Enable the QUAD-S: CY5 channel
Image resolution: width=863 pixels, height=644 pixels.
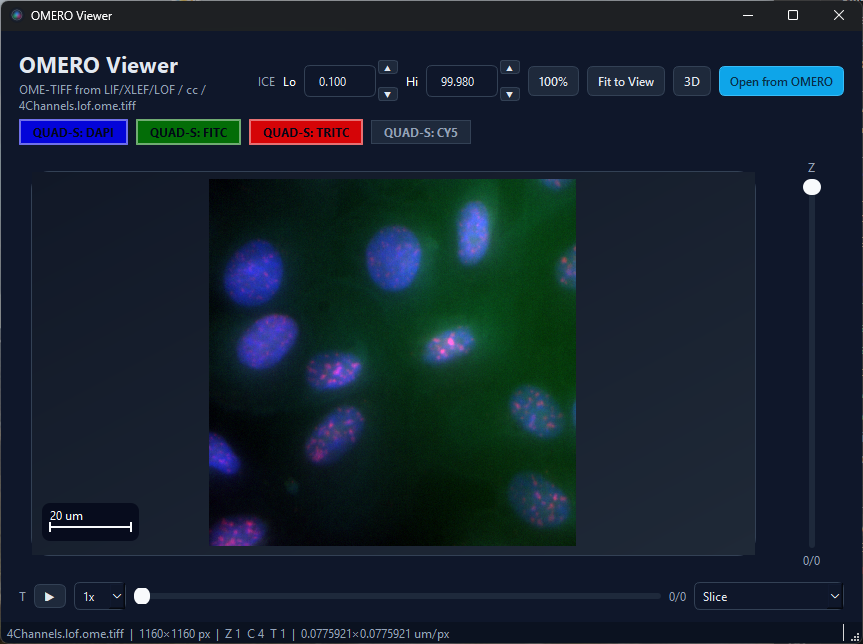pyautogui.click(x=420, y=131)
